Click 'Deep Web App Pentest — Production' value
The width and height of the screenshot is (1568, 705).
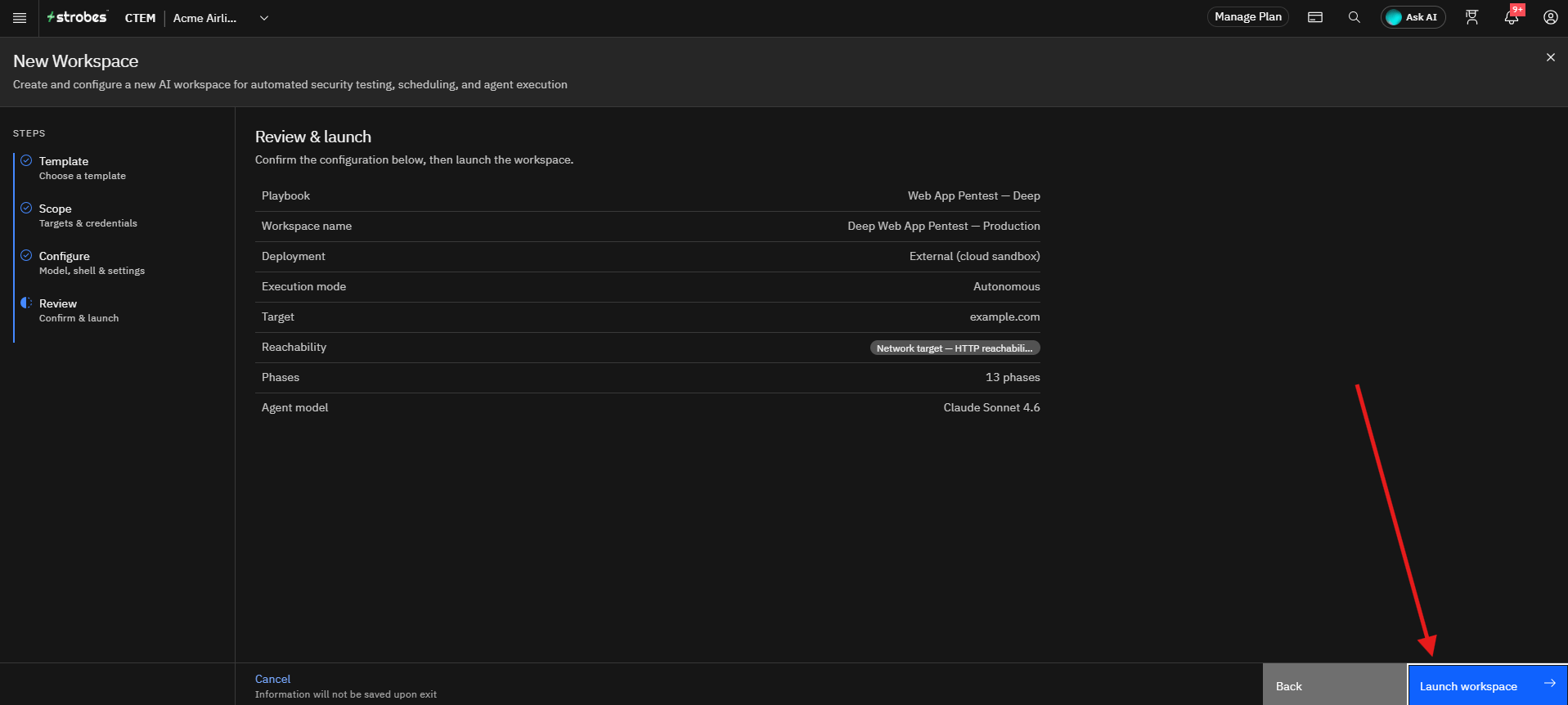point(944,226)
